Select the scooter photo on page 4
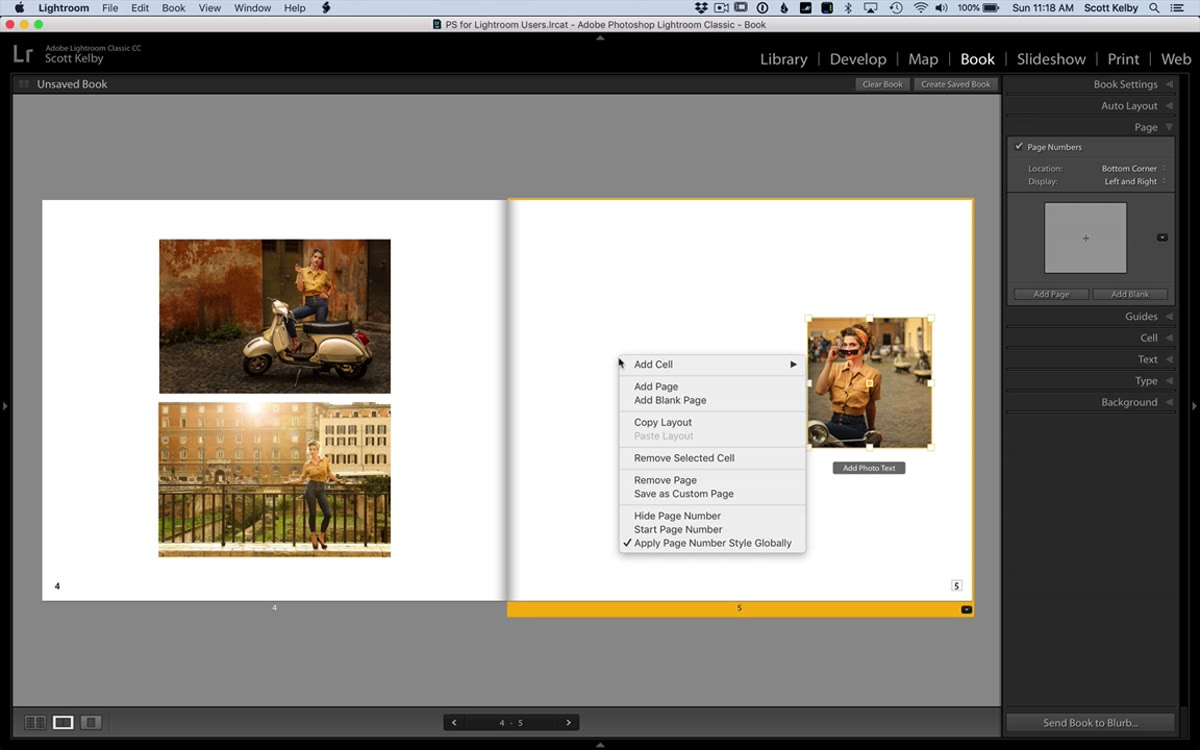1200x750 pixels. (x=275, y=316)
